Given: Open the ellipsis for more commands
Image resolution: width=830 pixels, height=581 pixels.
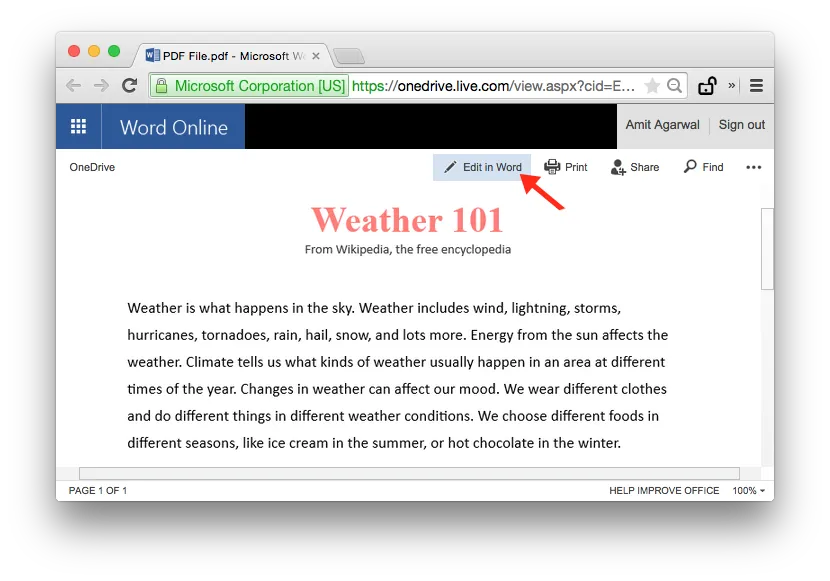Looking at the screenshot, I should [x=754, y=167].
